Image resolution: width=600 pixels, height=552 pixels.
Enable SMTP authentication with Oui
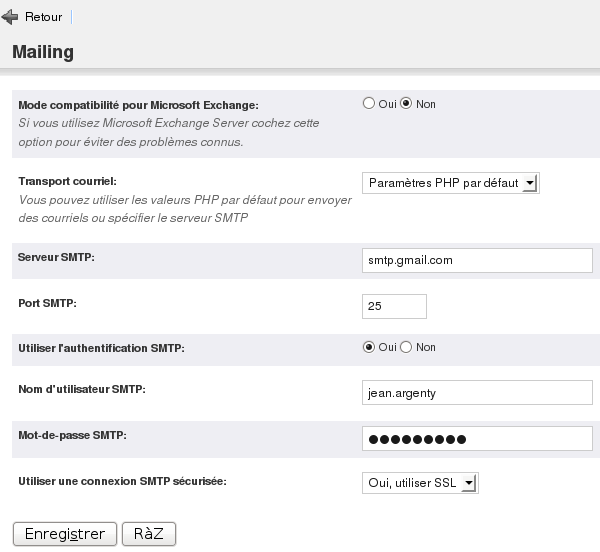(x=369, y=347)
